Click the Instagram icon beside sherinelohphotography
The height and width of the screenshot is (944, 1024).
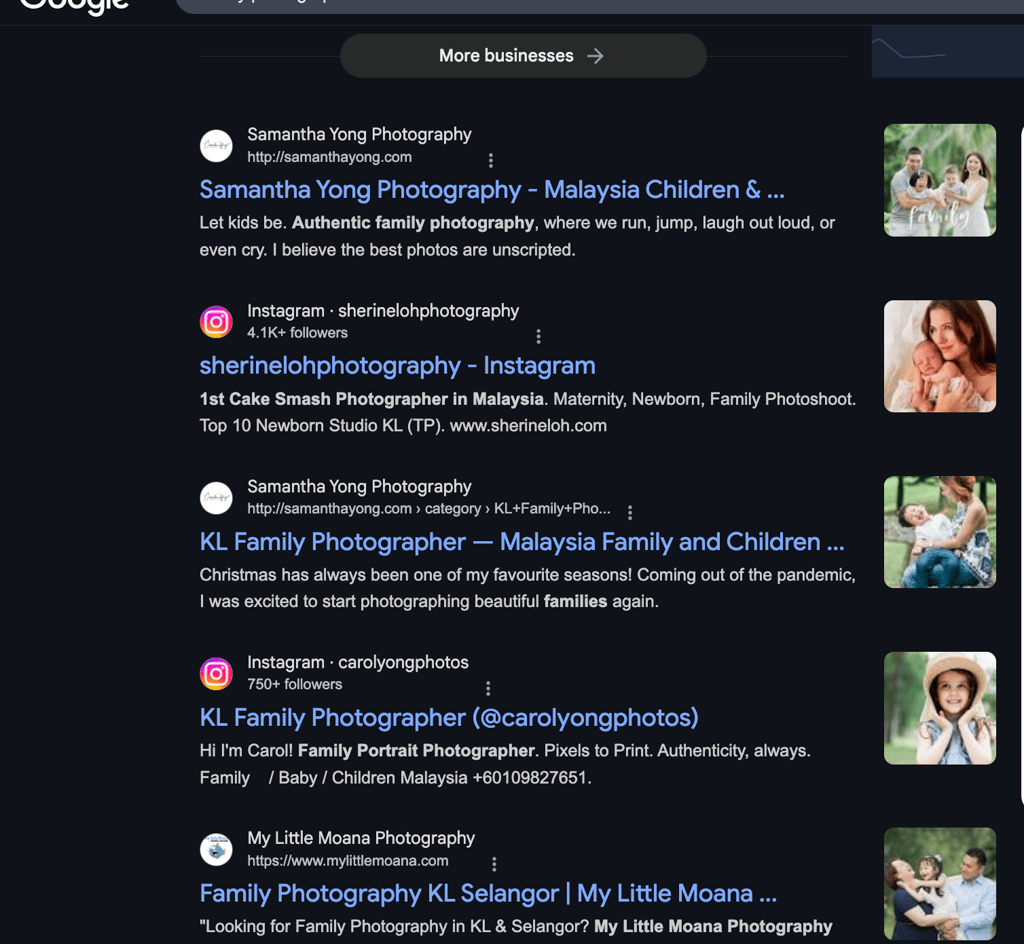[x=216, y=322]
